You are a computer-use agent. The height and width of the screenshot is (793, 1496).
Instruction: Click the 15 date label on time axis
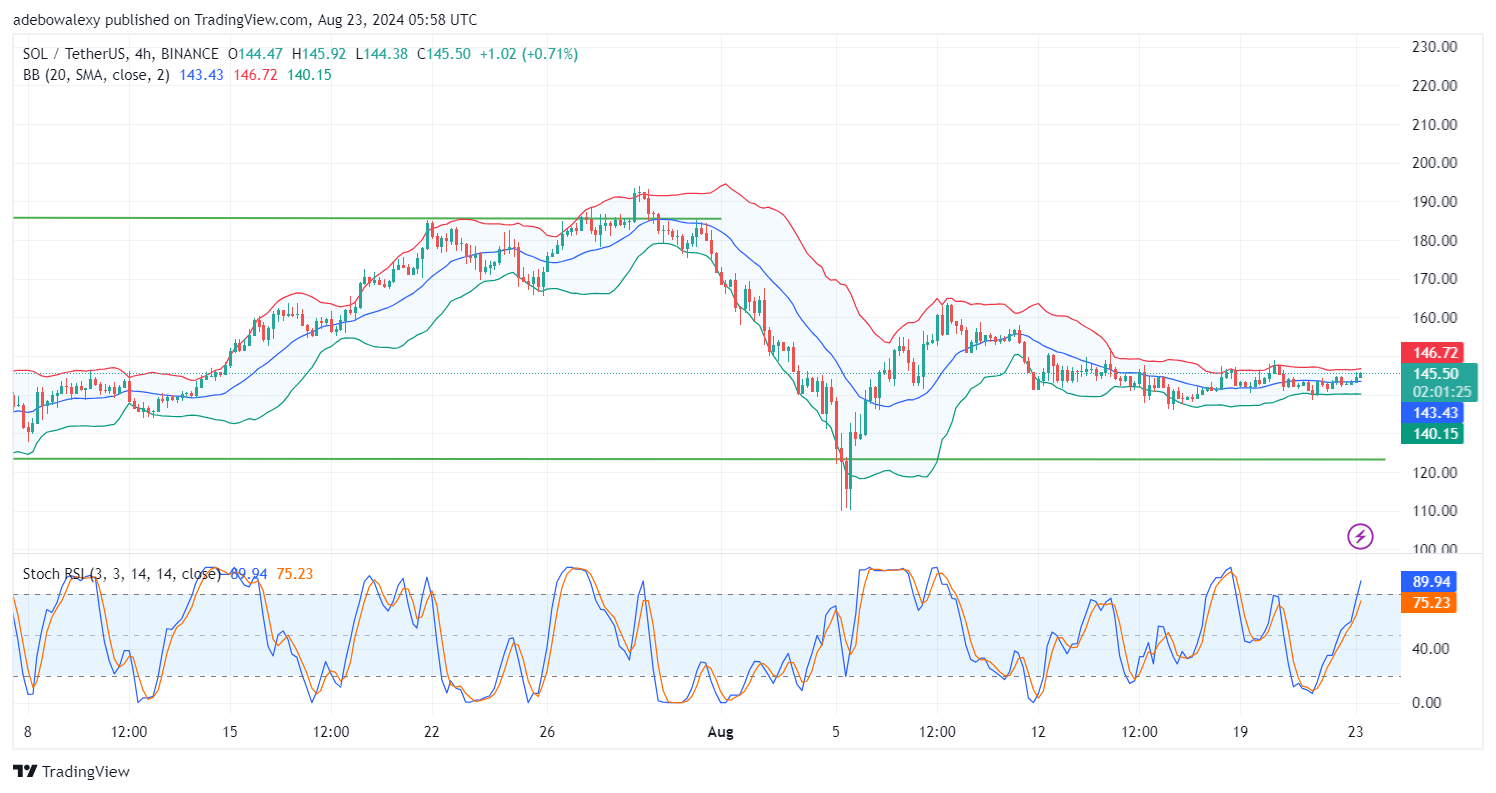coord(229,732)
